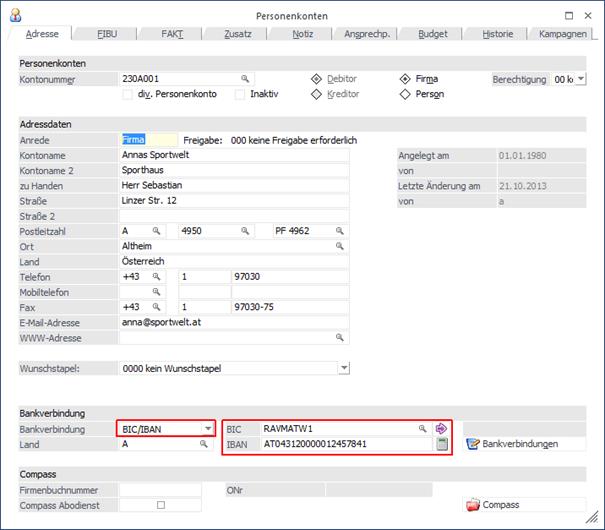Open the Historie tab
Image resolution: width=605 pixels, height=530 pixels.
(497, 34)
